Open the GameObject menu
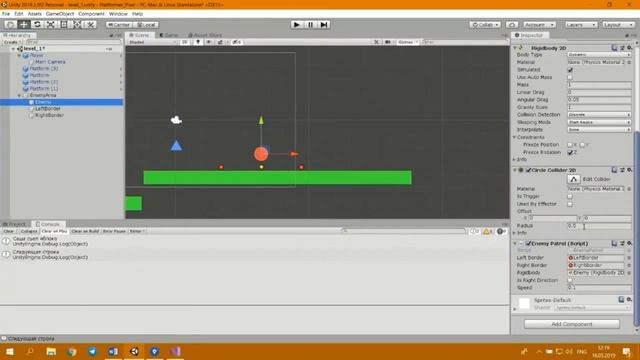 [60, 13]
